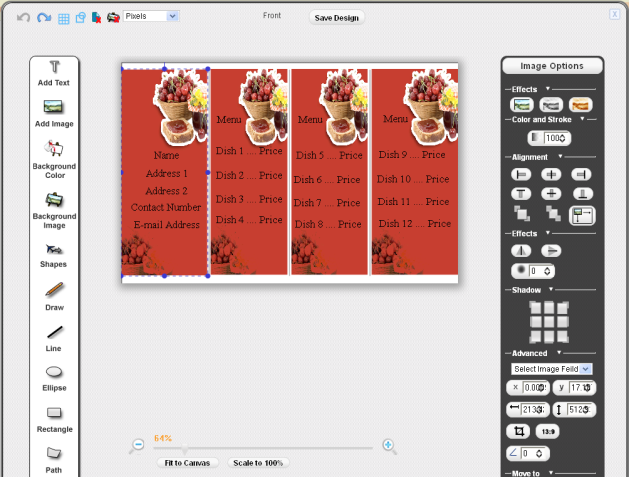Viewport: 629px width, 477px height.
Task: Open the Shapes tool
Action: (x=54, y=254)
